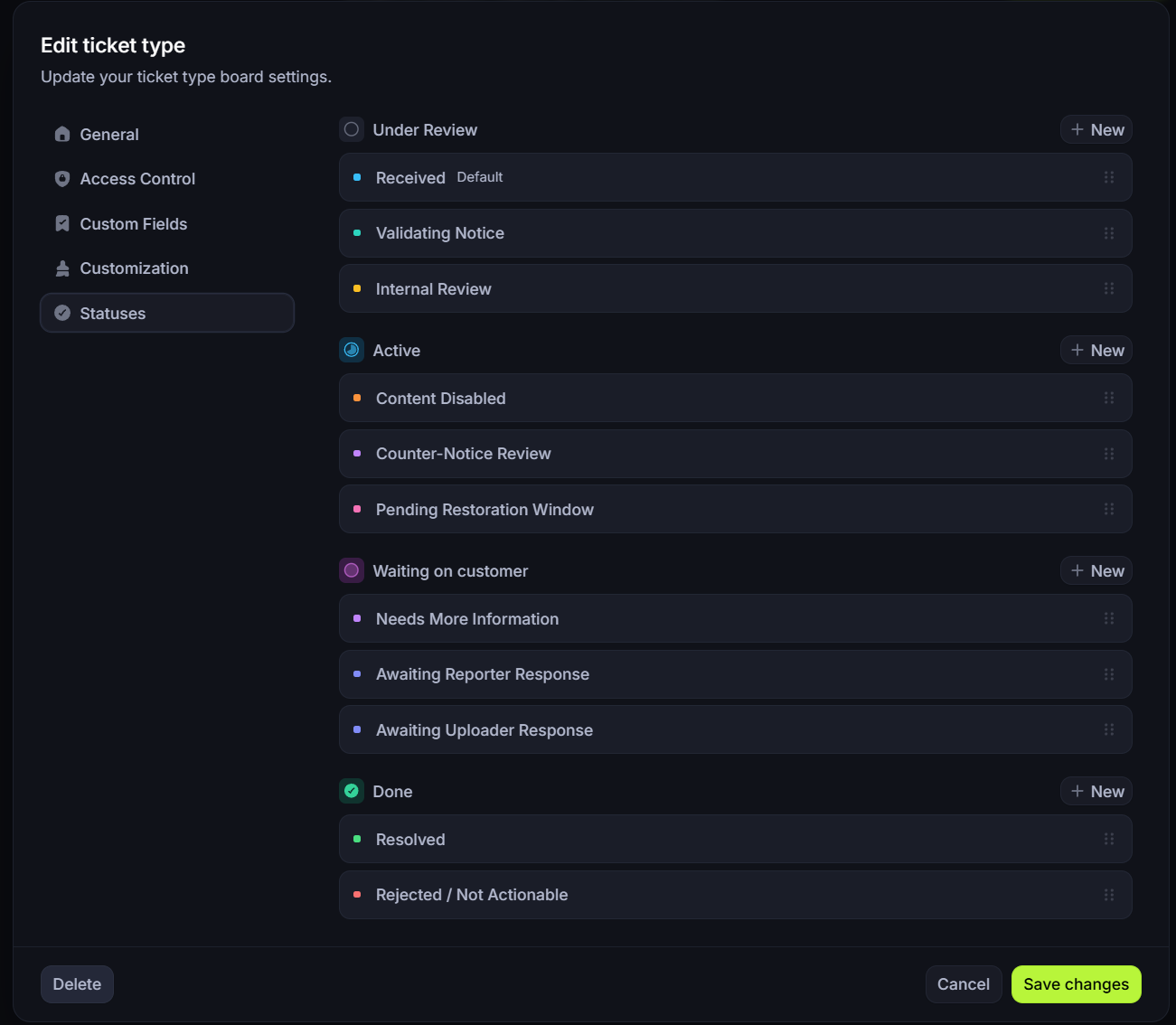The height and width of the screenshot is (1025, 1176).
Task: Click drag handle on Content Disabled row
Action: pyautogui.click(x=1109, y=398)
